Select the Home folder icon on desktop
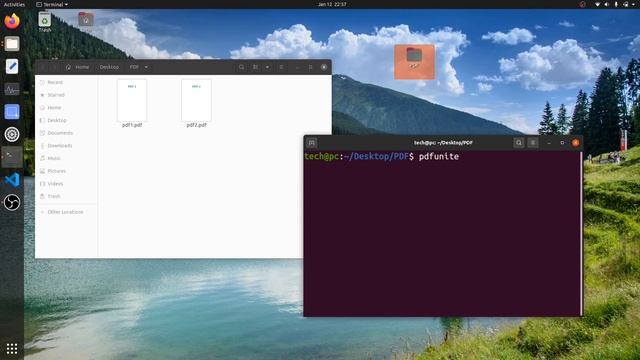This screenshot has width=640, height=360. point(86,20)
